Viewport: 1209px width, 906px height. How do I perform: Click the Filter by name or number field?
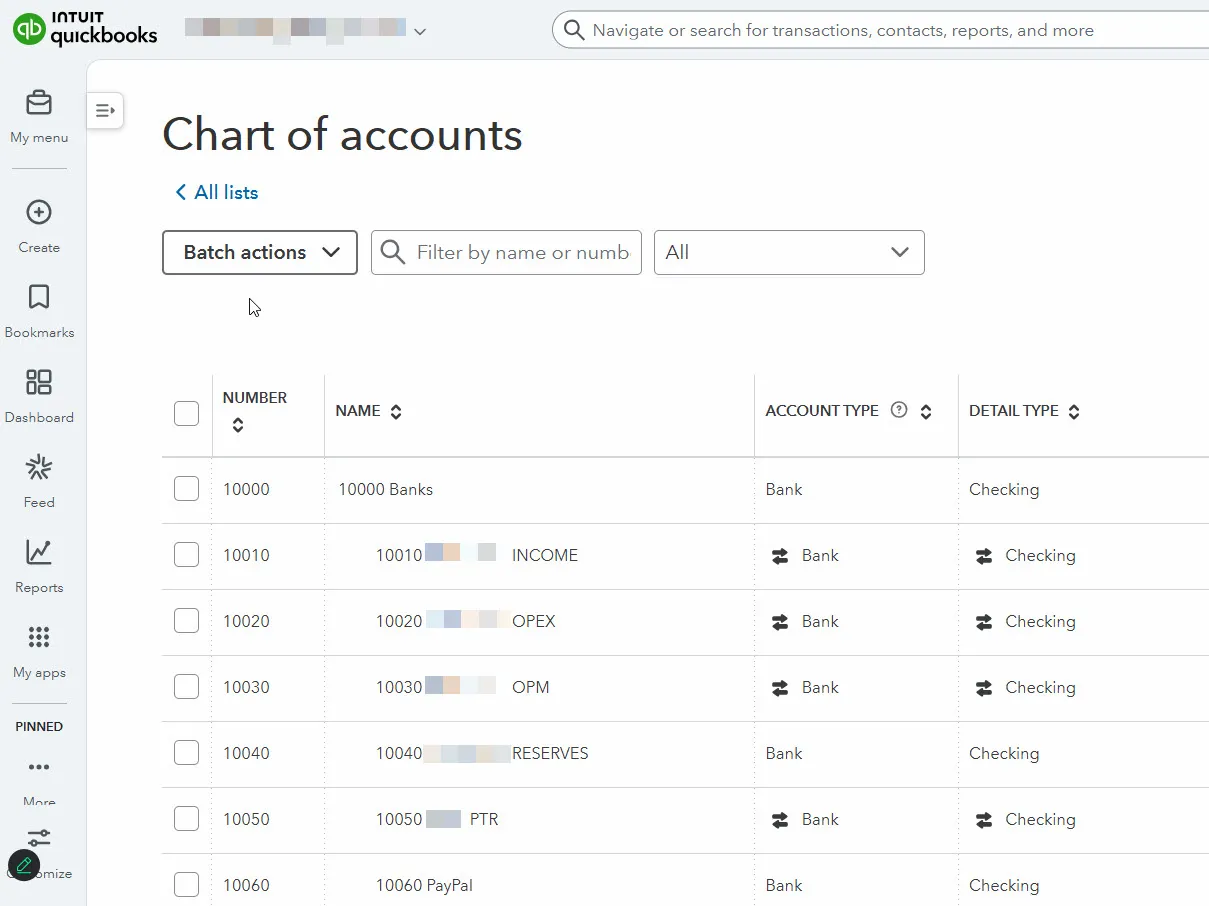(521, 253)
